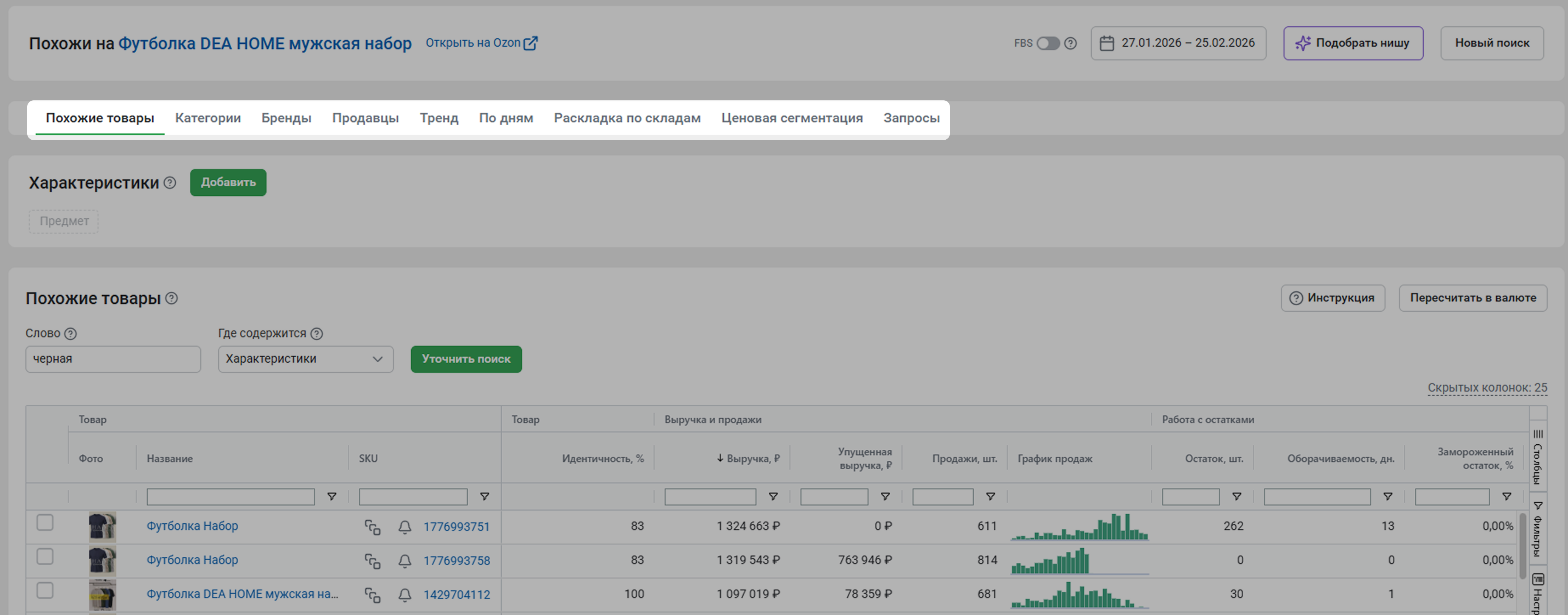Click bell notification icon for SKU 1776993758
This screenshot has height=615, width=1568.
(x=405, y=561)
